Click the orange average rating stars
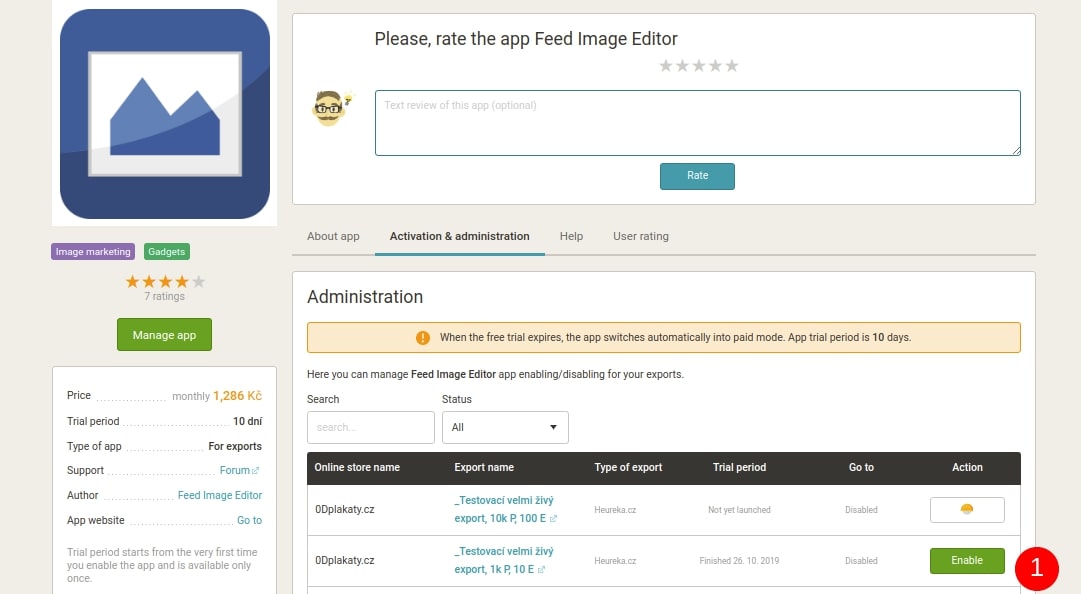1081x594 pixels. [165, 281]
